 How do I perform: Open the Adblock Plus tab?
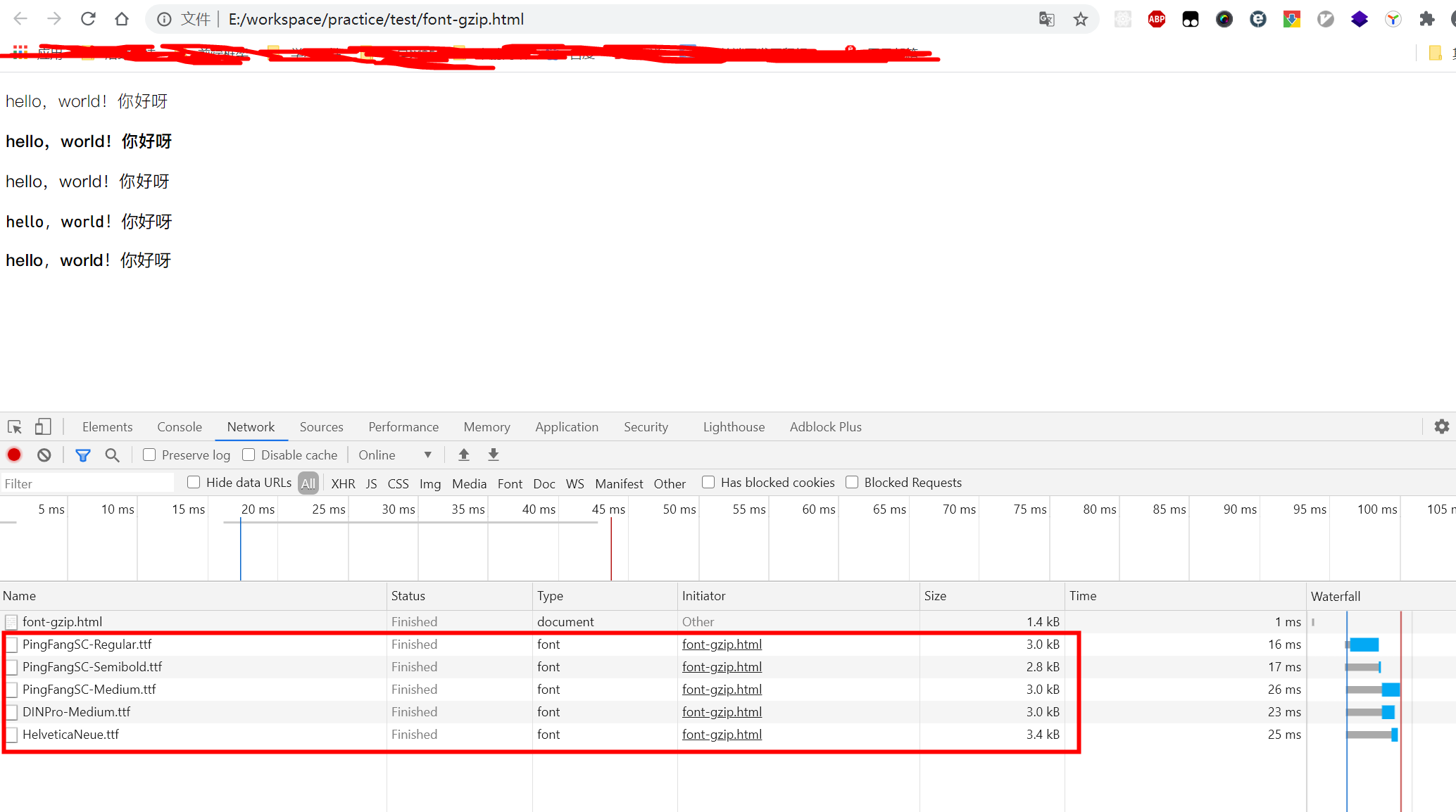pyautogui.click(x=825, y=426)
